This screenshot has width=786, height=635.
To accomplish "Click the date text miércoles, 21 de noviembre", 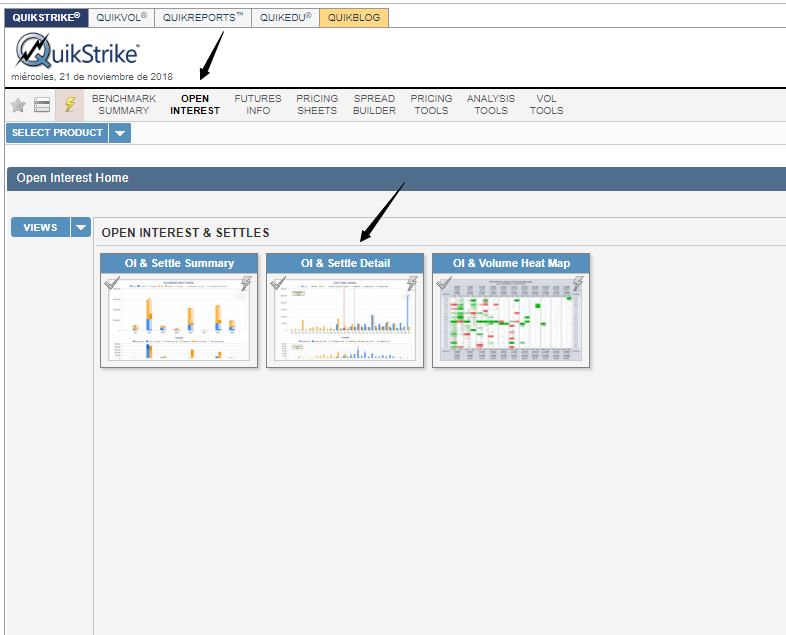I will click(92, 77).
